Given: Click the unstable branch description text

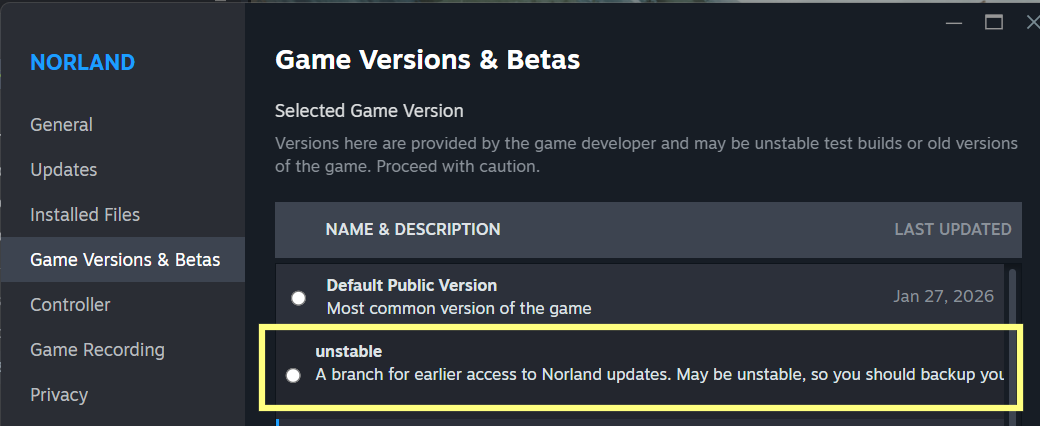Looking at the screenshot, I should pos(660,375).
